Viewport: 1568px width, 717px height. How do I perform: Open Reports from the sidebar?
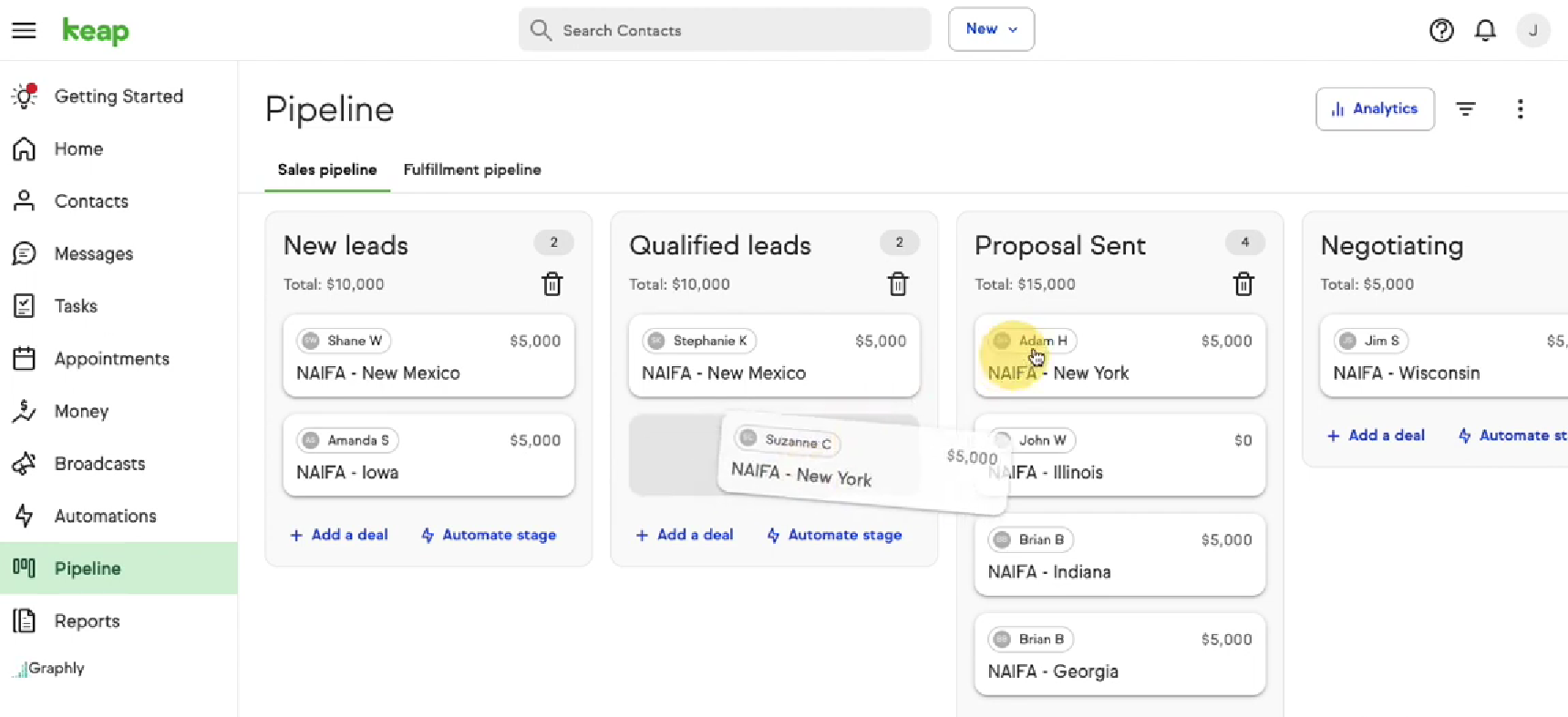click(x=119, y=621)
